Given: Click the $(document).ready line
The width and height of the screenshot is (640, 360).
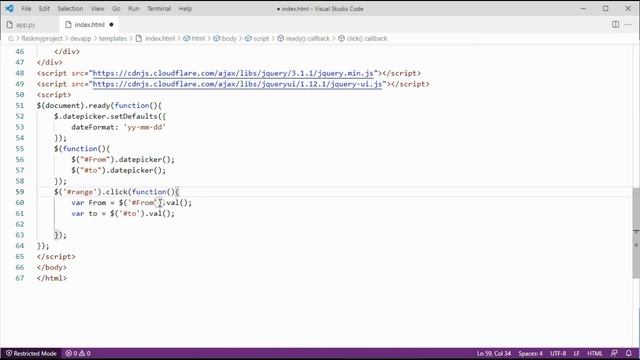Looking at the screenshot, I should [x=99, y=106].
